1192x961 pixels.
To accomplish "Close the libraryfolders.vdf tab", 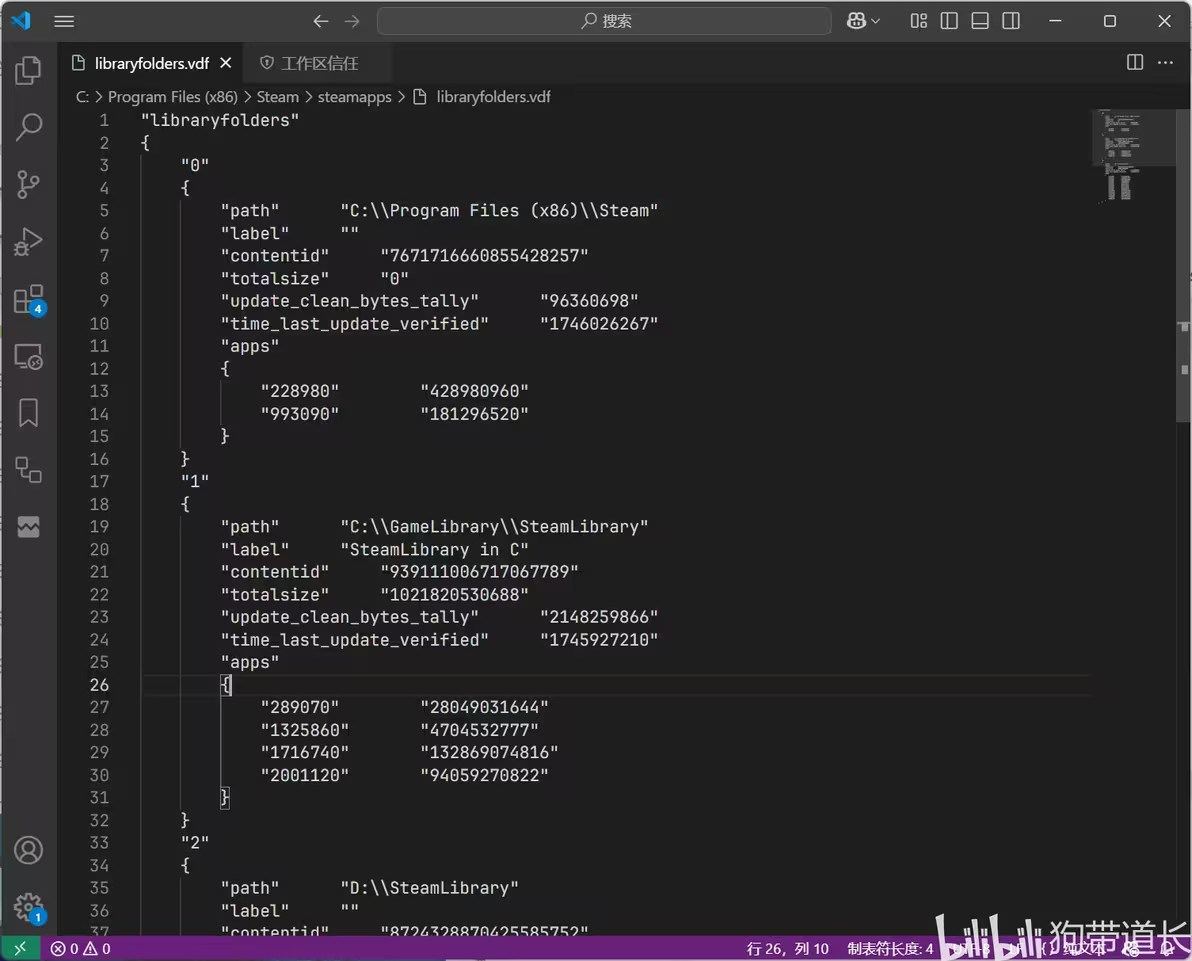I will (x=226, y=63).
